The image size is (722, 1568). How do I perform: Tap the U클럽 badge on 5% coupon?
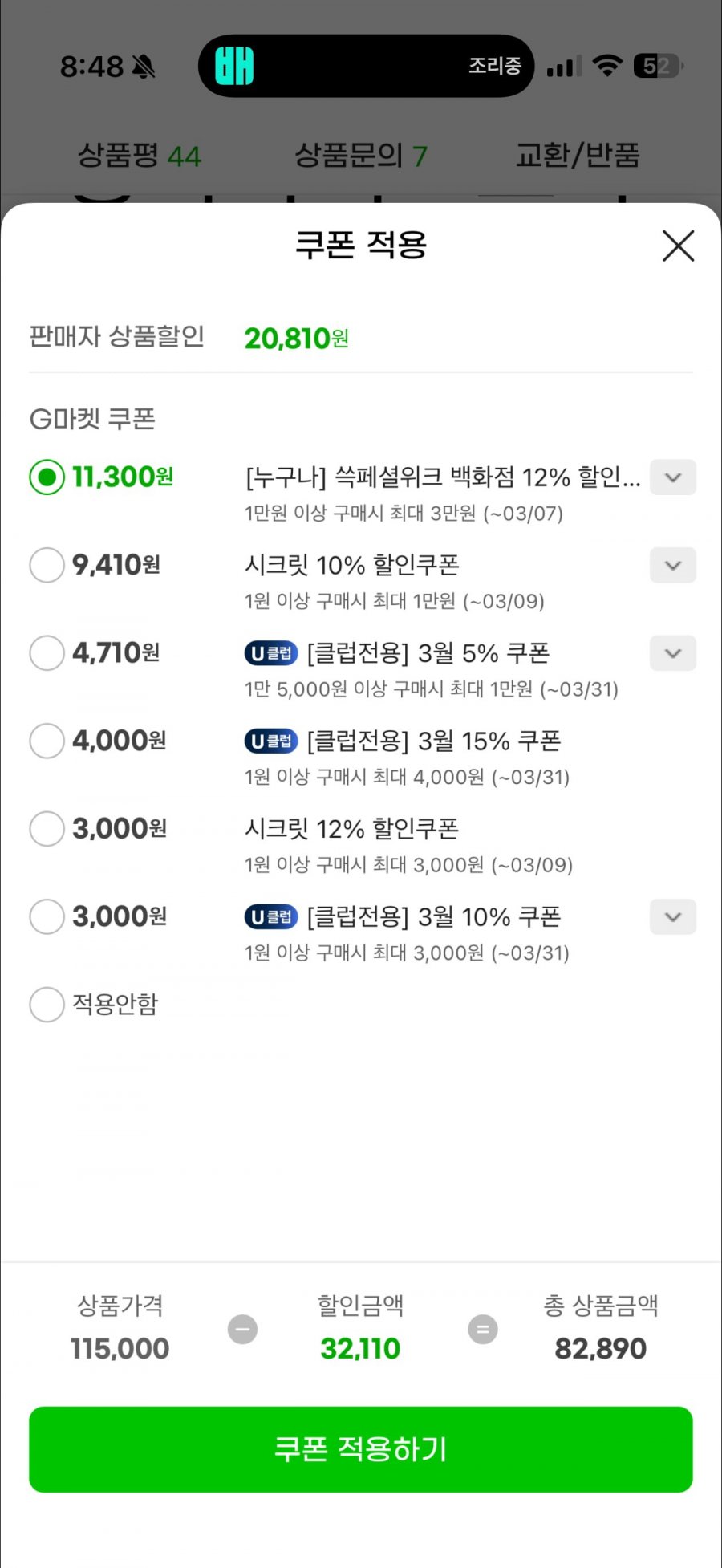point(271,653)
